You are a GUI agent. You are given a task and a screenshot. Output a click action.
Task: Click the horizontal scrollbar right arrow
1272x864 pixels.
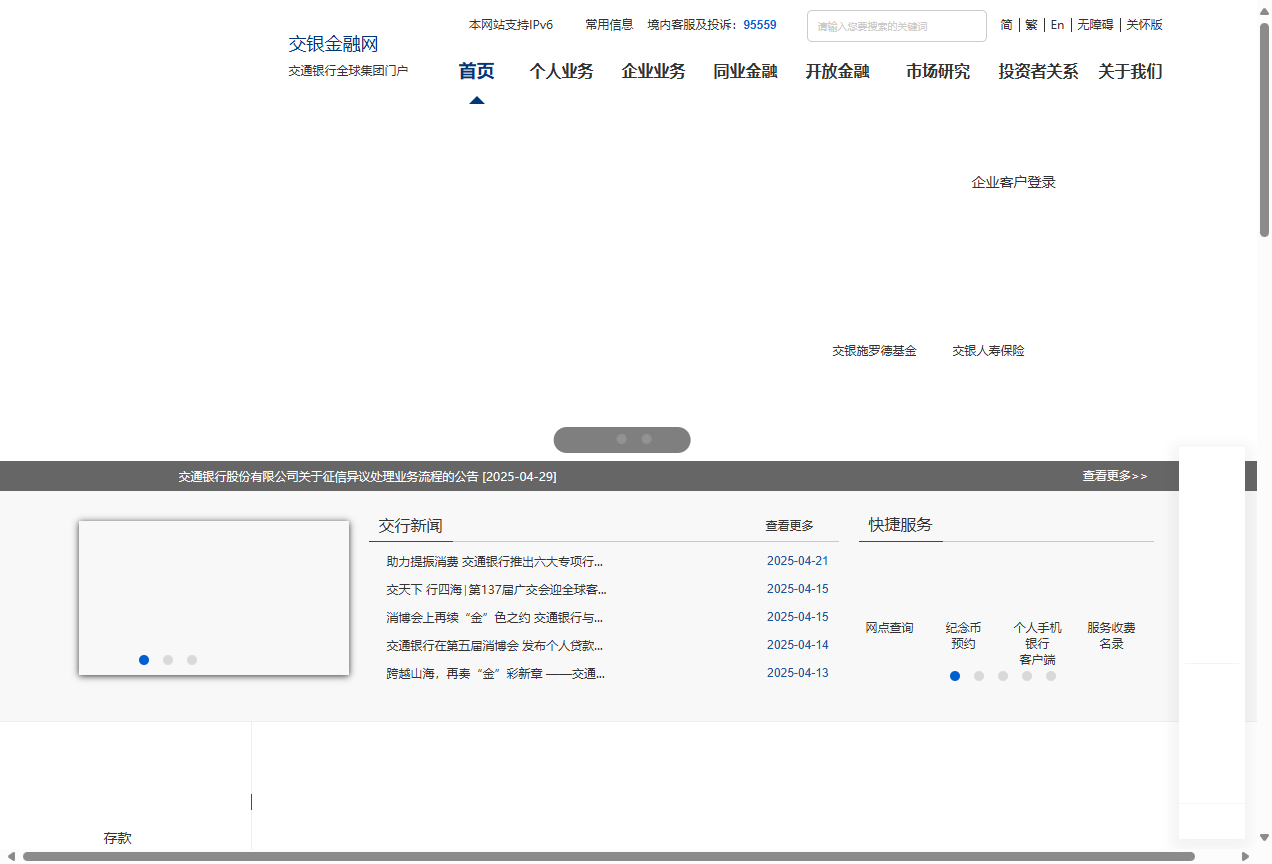pos(1245,856)
